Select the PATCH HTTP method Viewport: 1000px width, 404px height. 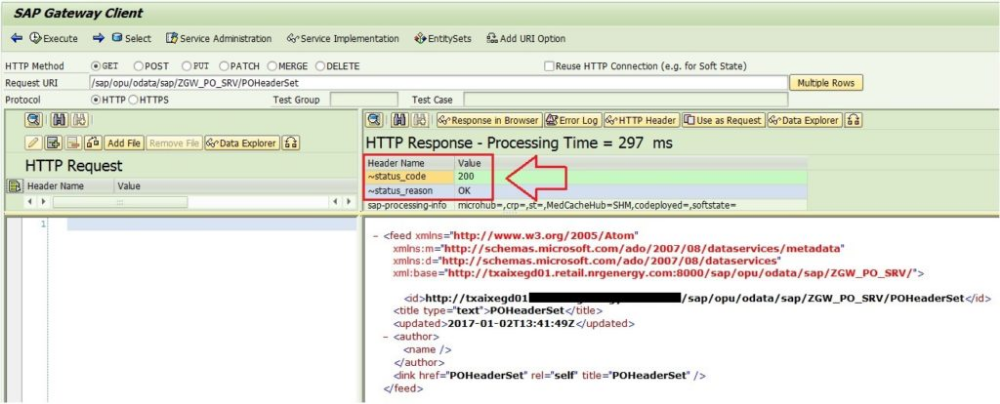(224, 66)
